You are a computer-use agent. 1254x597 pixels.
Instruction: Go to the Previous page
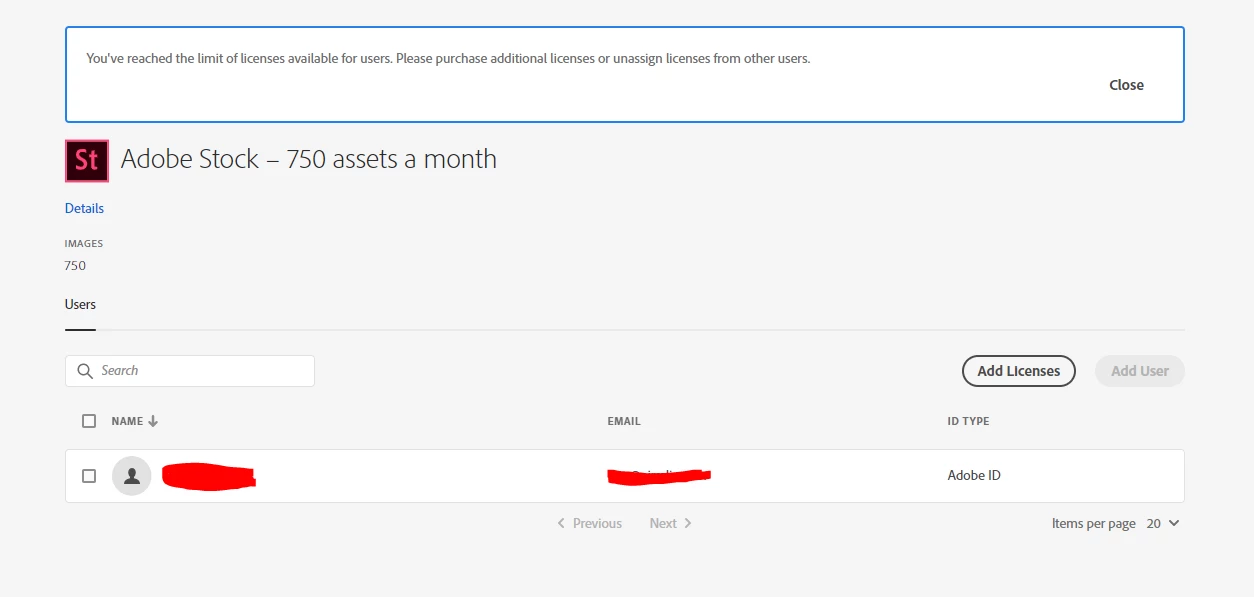[590, 523]
